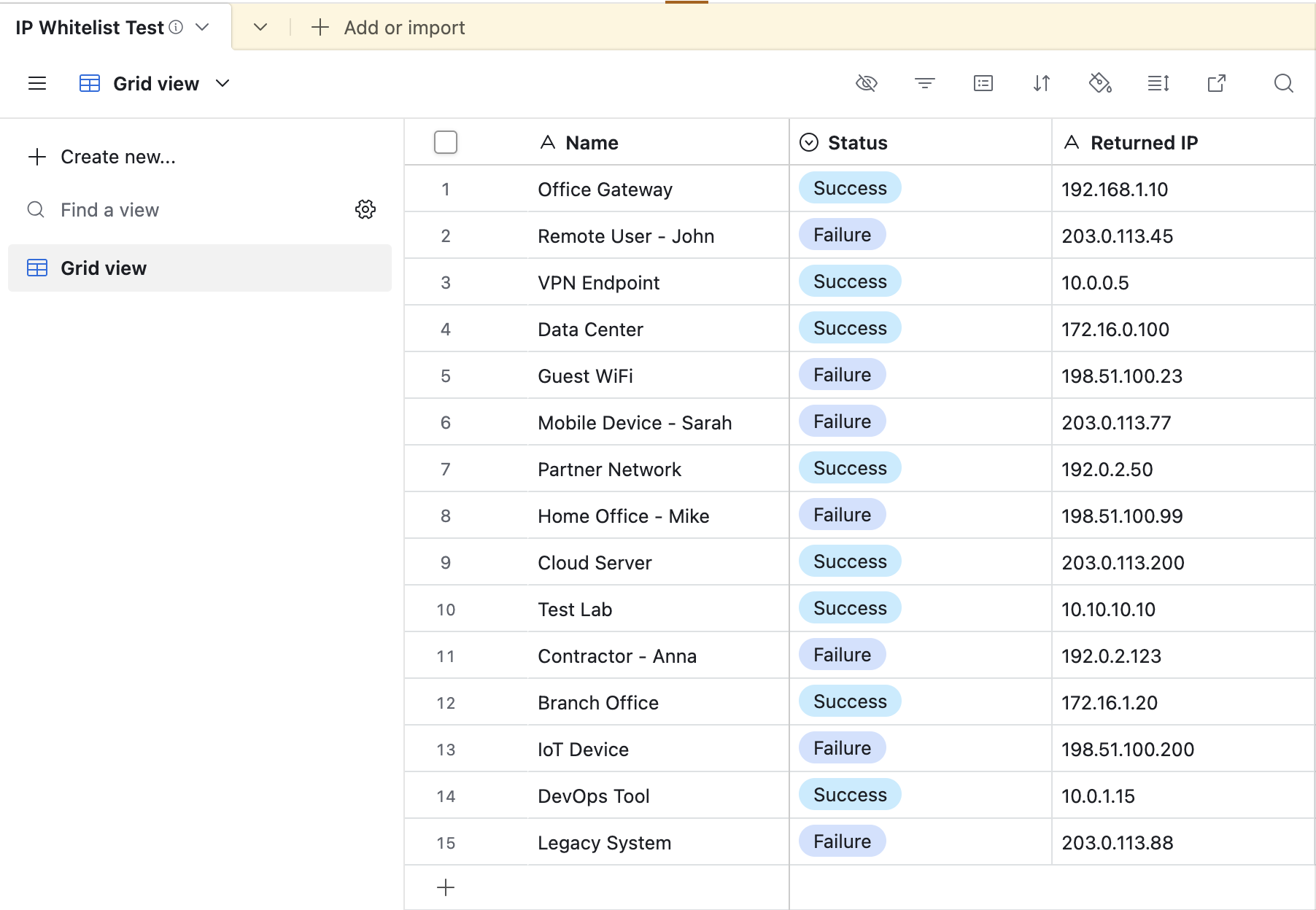Click Add or import button
The height and width of the screenshot is (910, 1316).
[388, 27]
